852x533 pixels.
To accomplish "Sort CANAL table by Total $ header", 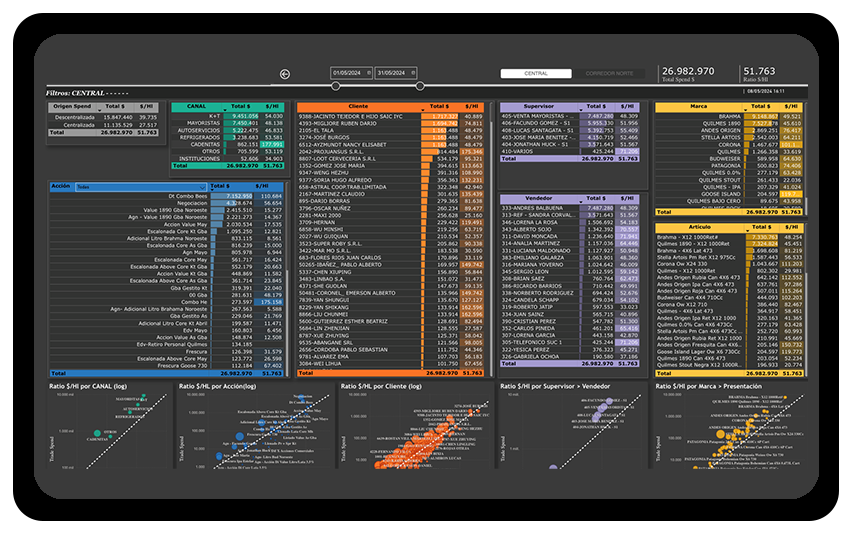I will [241, 106].
